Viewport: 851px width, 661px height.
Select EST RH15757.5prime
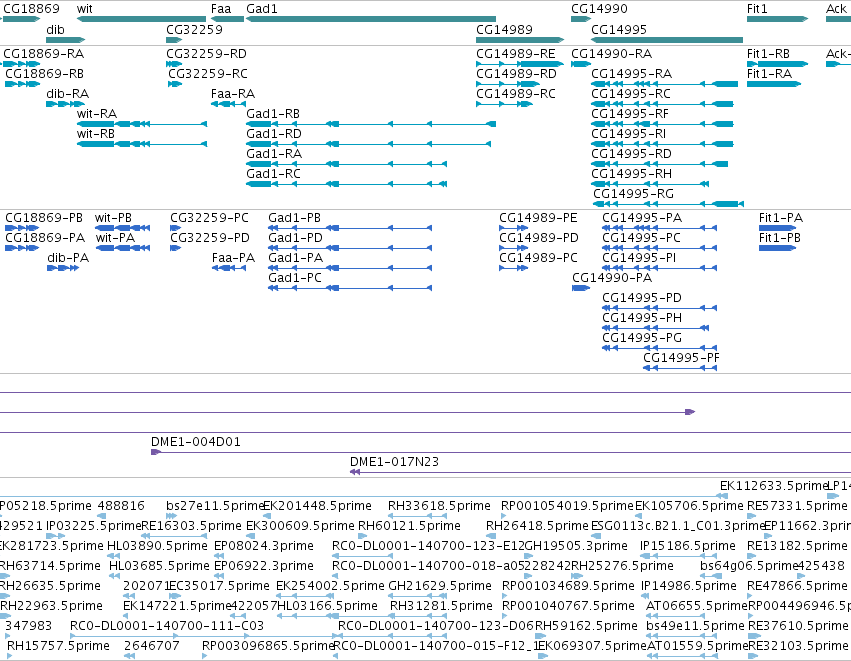58,646
